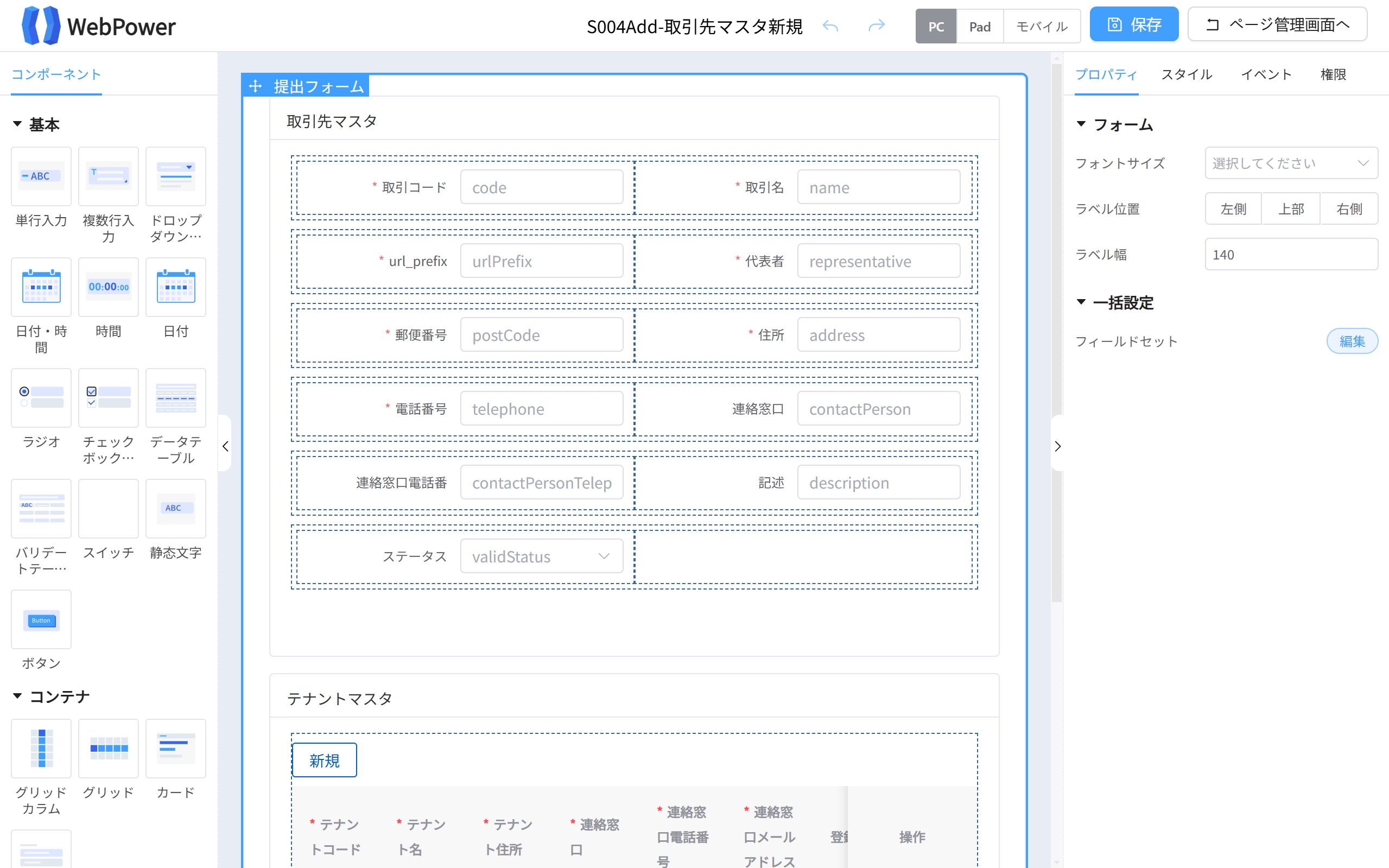Select the ラジオ radio component icon
The height and width of the screenshot is (868, 1389).
coord(41,398)
